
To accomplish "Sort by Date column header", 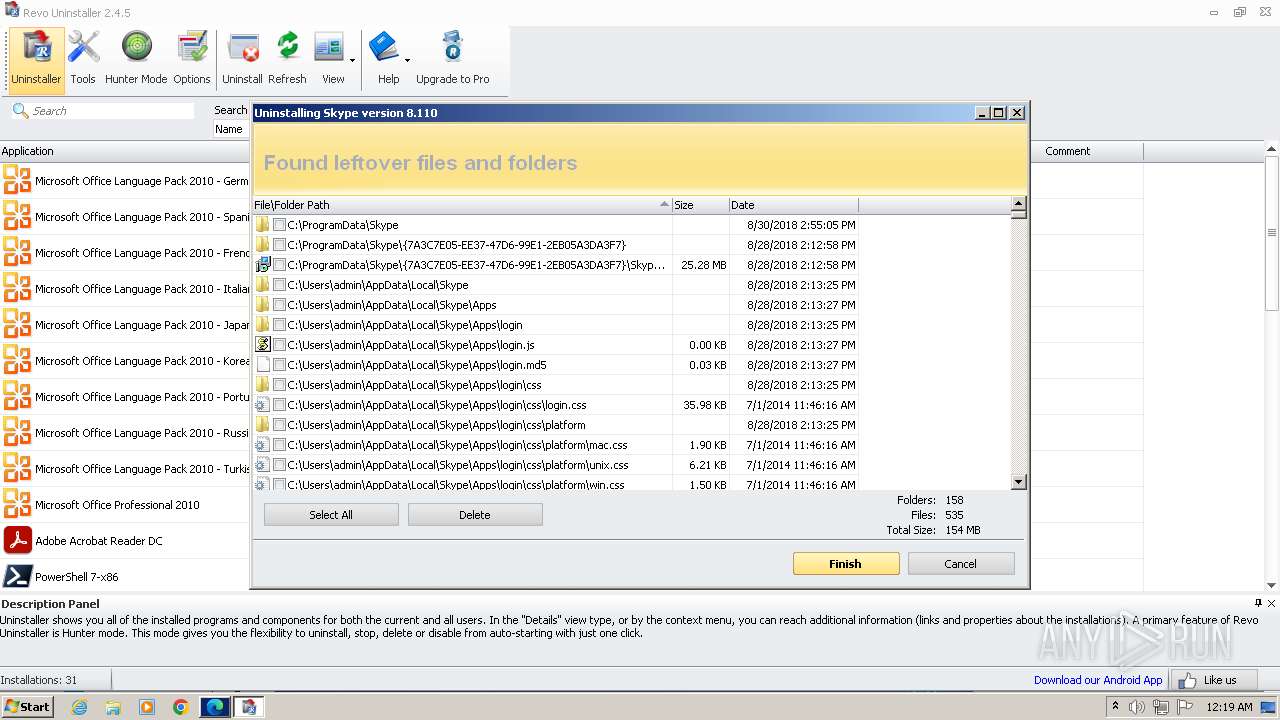I will click(x=793, y=205).
